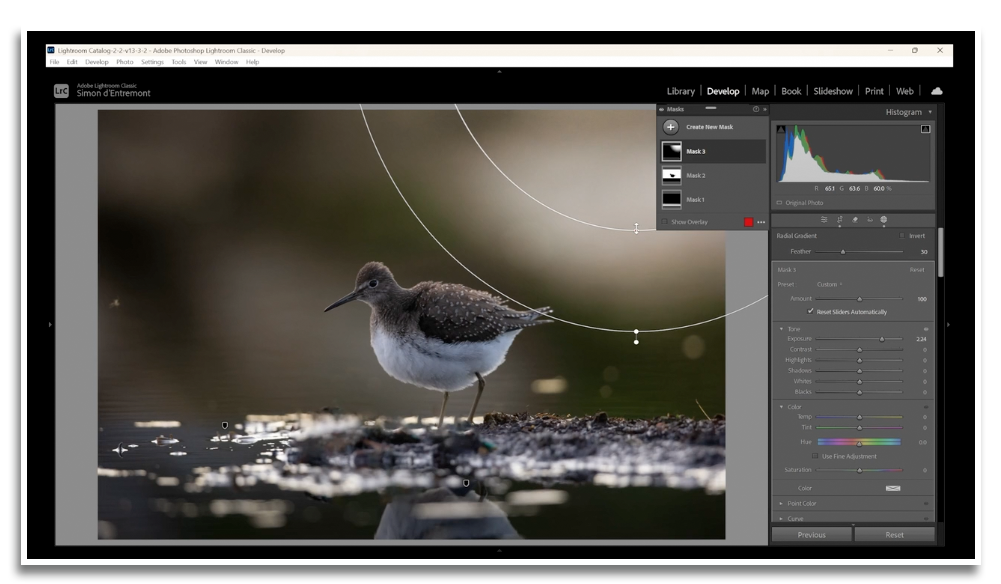Uncheck Reset Sliders Automatically

pos(810,311)
